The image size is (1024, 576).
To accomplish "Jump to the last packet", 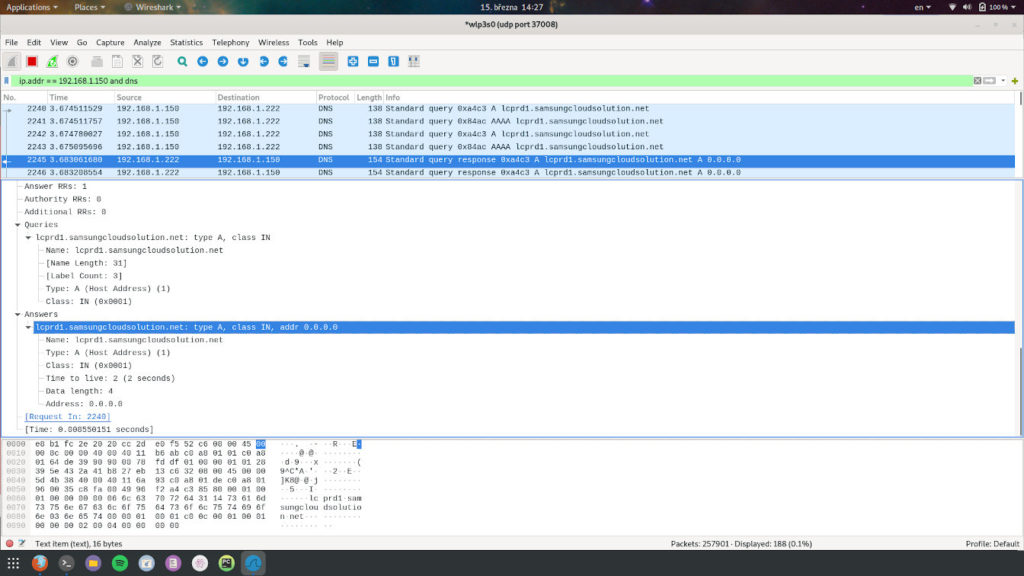I will tap(283, 61).
